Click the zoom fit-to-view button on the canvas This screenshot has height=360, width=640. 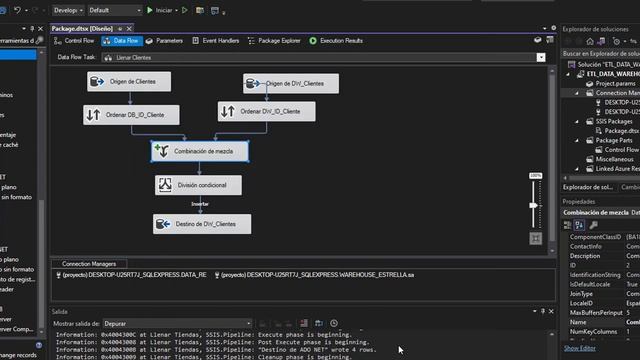point(536,238)
